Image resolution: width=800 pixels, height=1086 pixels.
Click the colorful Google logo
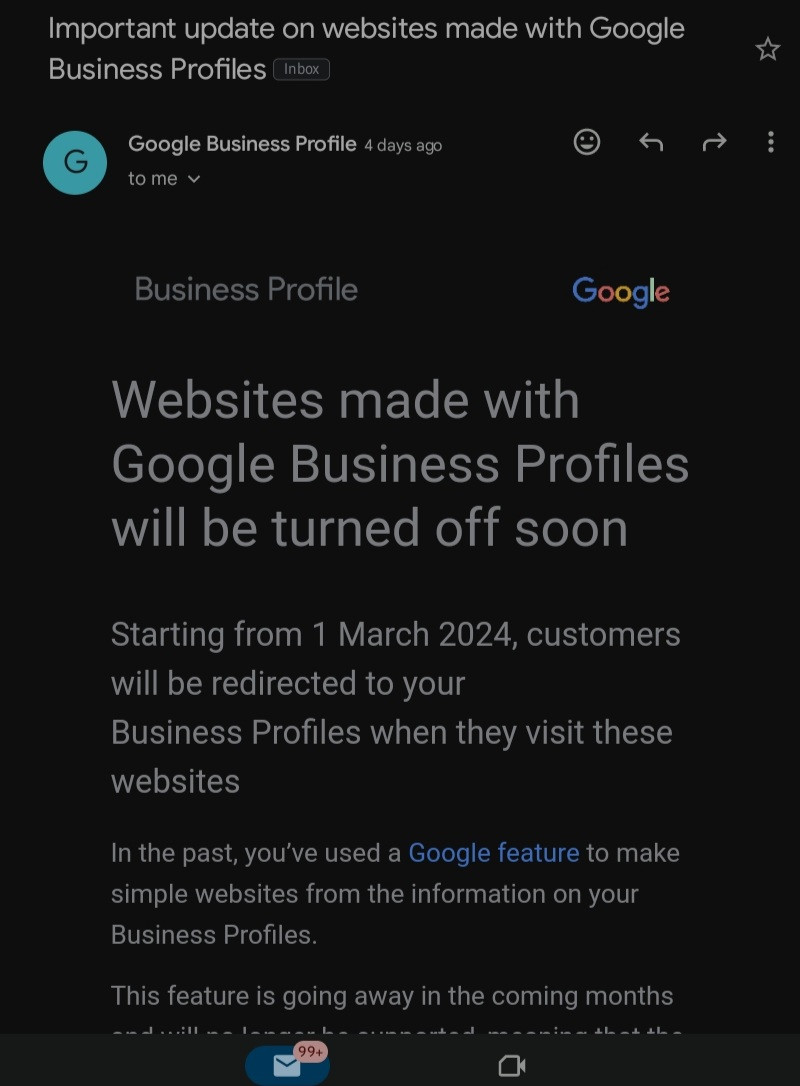coord(621,291)
